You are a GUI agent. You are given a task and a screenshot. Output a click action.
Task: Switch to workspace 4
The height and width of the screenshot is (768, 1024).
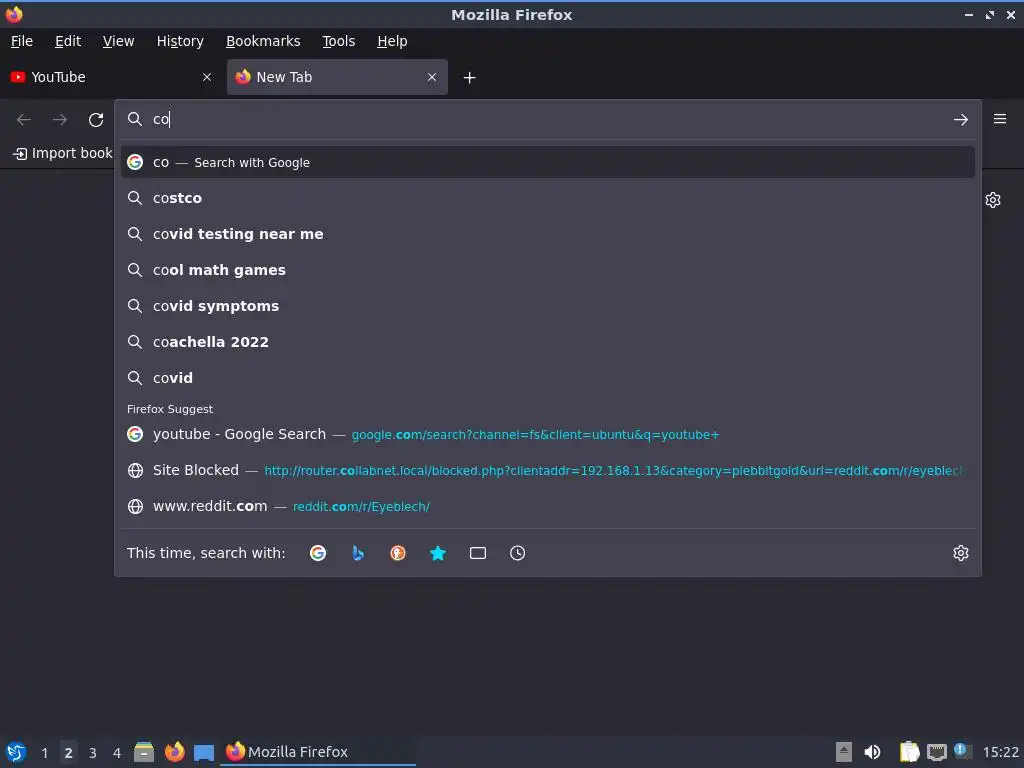click(117, 753)
